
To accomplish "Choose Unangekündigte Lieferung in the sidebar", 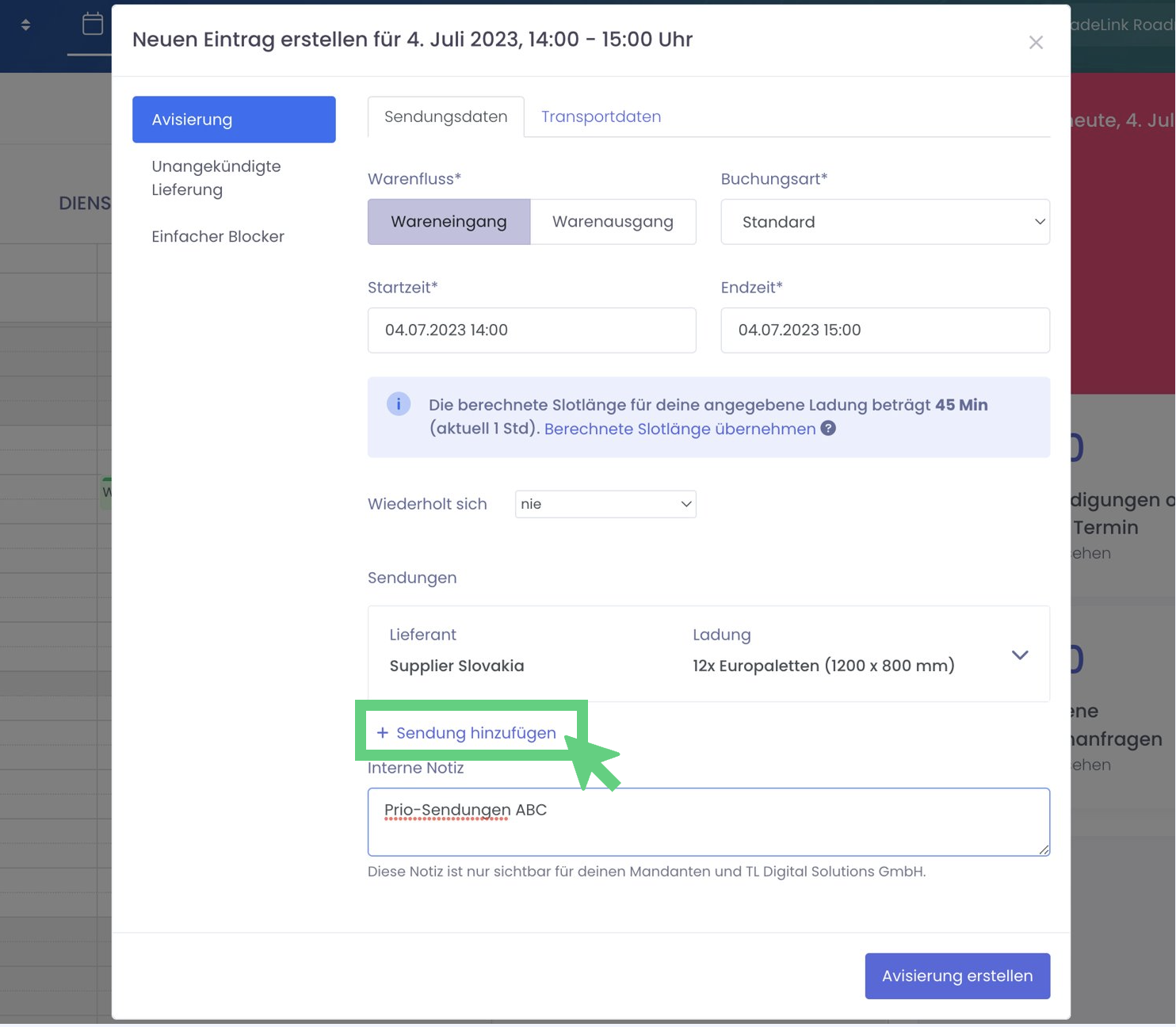I will (x=216, y=178).
